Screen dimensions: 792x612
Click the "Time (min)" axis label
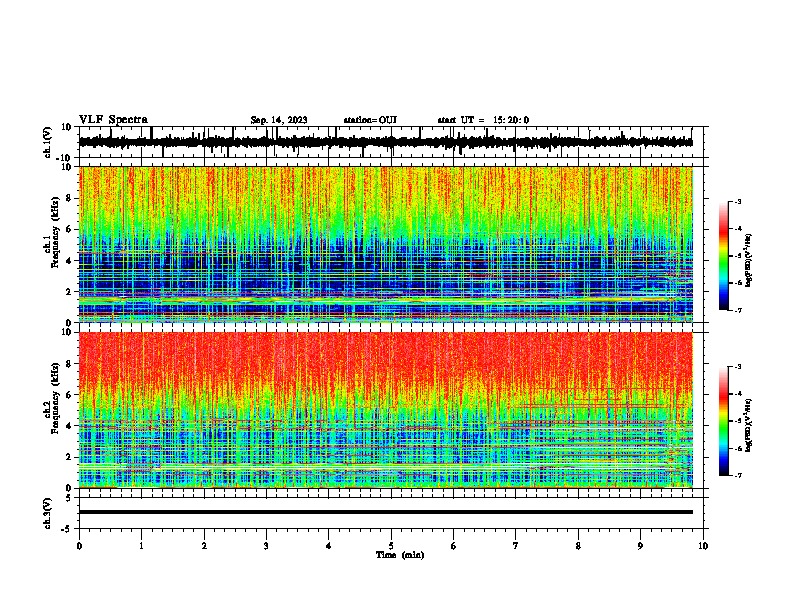pos(400,555)
